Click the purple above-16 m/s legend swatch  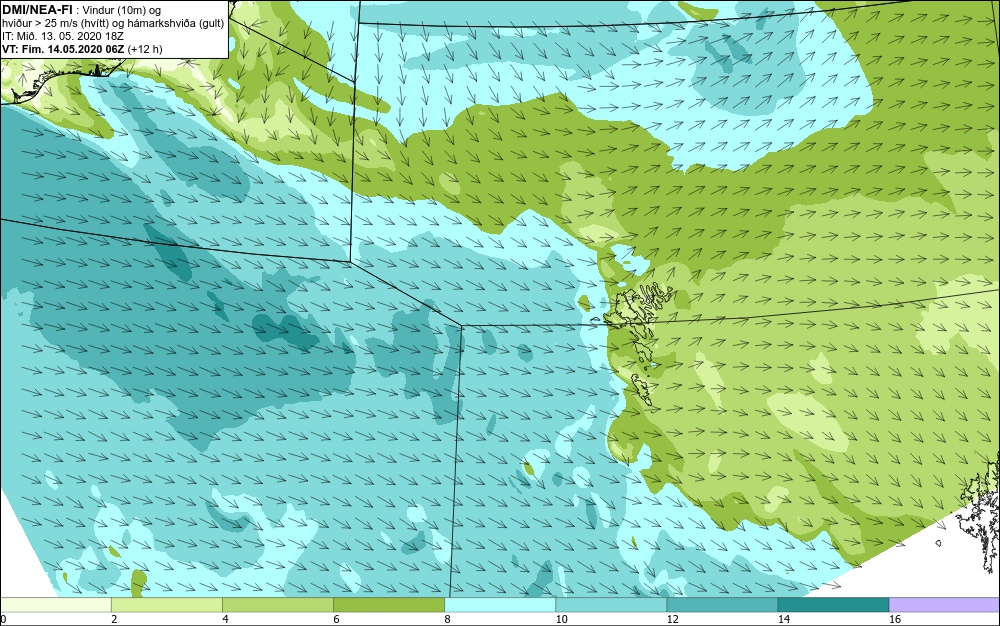(945, 604)
